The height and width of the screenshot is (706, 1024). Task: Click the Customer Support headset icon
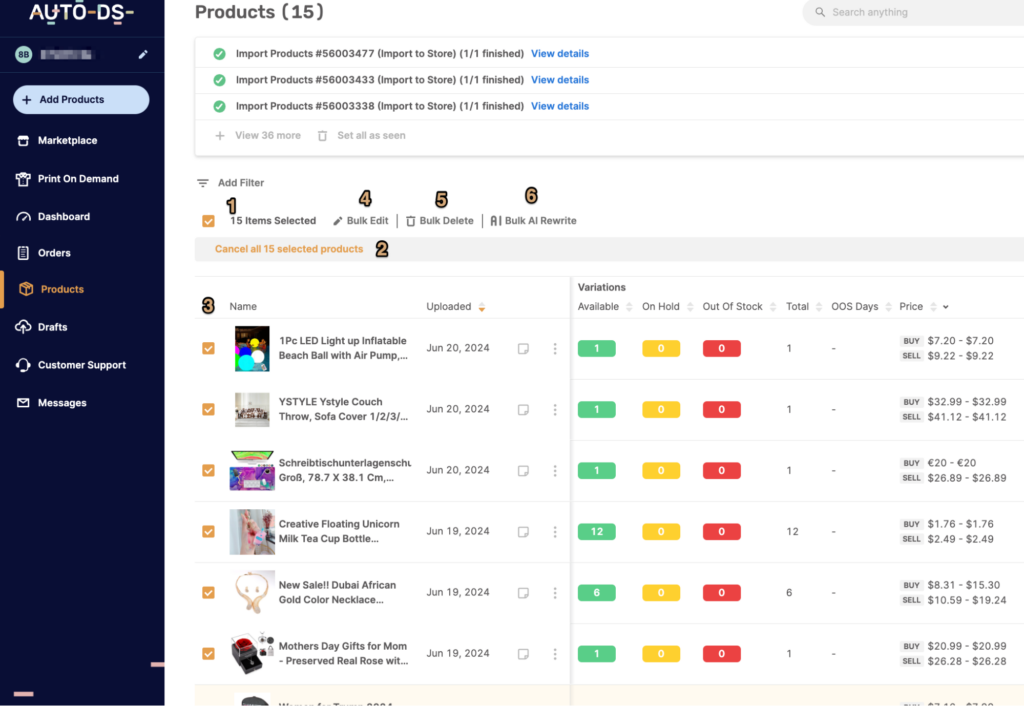pyautogui.click(x=23, y=365)
